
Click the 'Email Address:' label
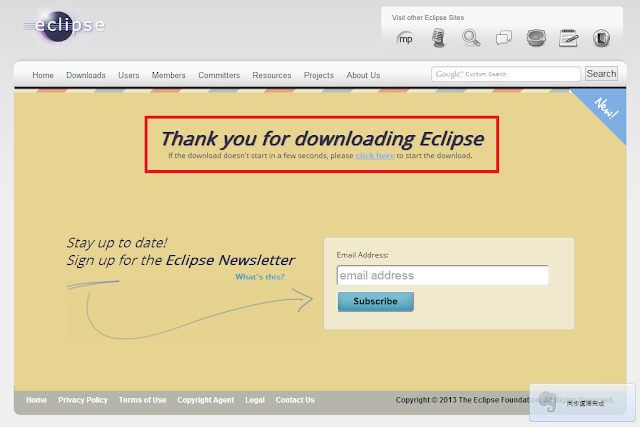click(x=362, y=255)
